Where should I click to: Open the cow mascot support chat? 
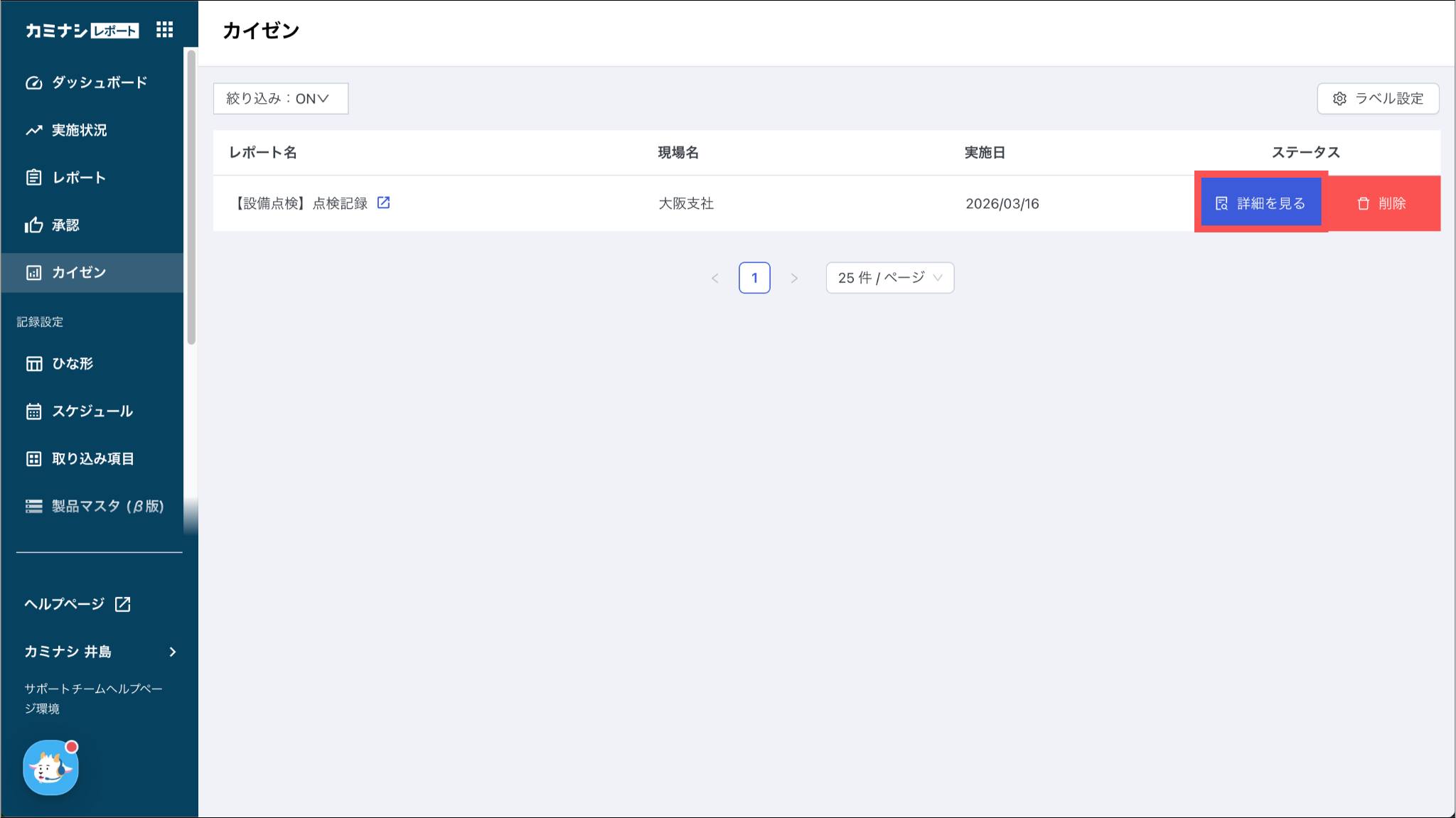pyautogui.click(x=50, y=768)
